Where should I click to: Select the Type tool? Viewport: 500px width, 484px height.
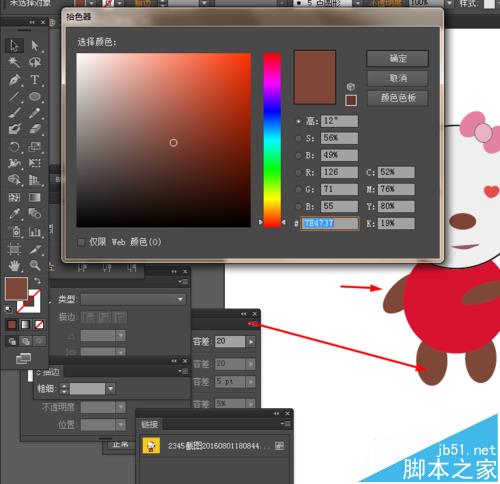click(35, 80)
